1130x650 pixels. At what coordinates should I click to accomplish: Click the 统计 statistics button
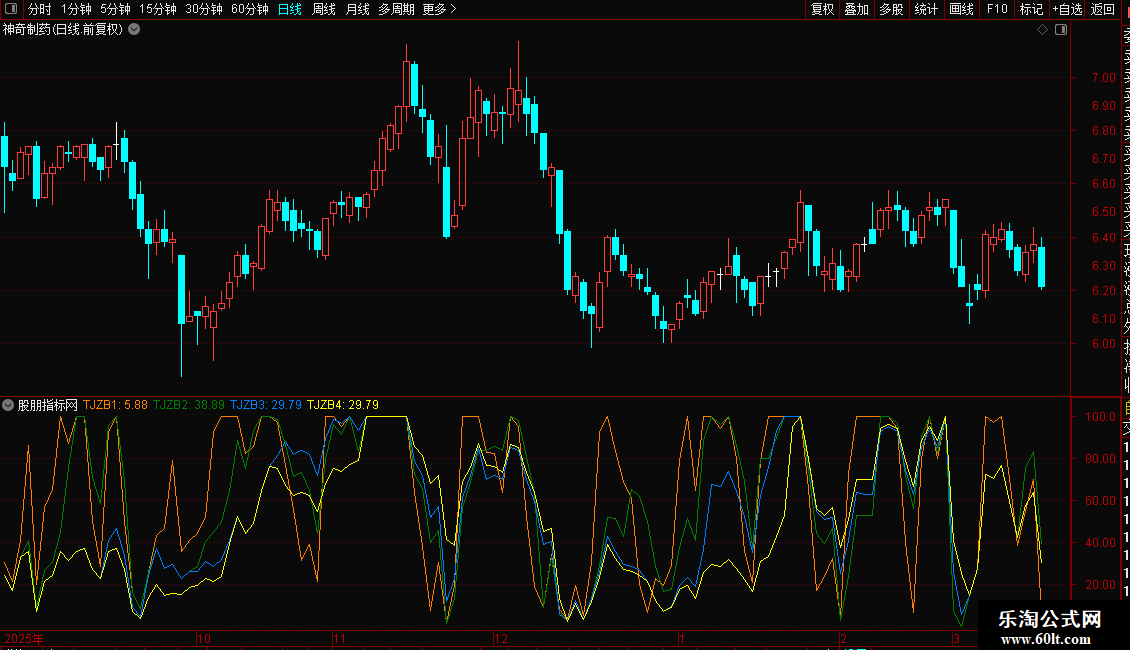926,9
